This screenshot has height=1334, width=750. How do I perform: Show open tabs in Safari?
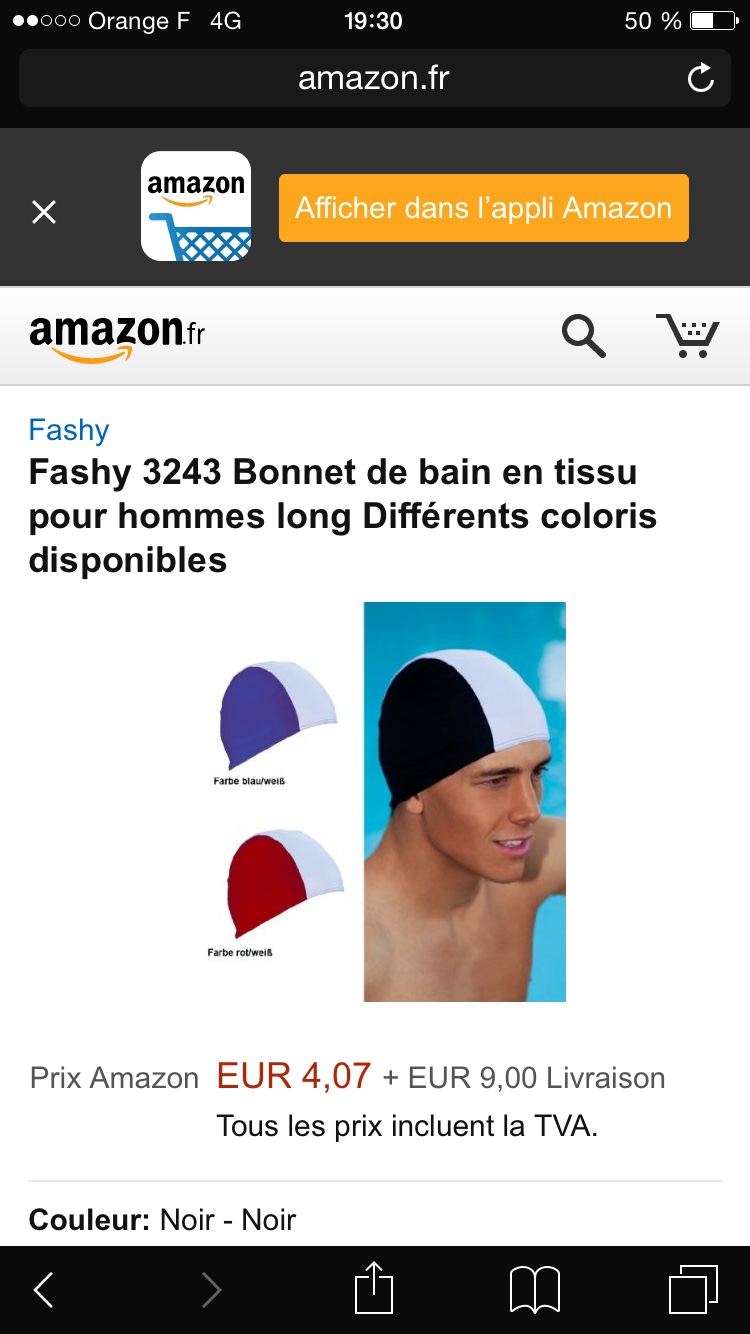click(693, 1290)
